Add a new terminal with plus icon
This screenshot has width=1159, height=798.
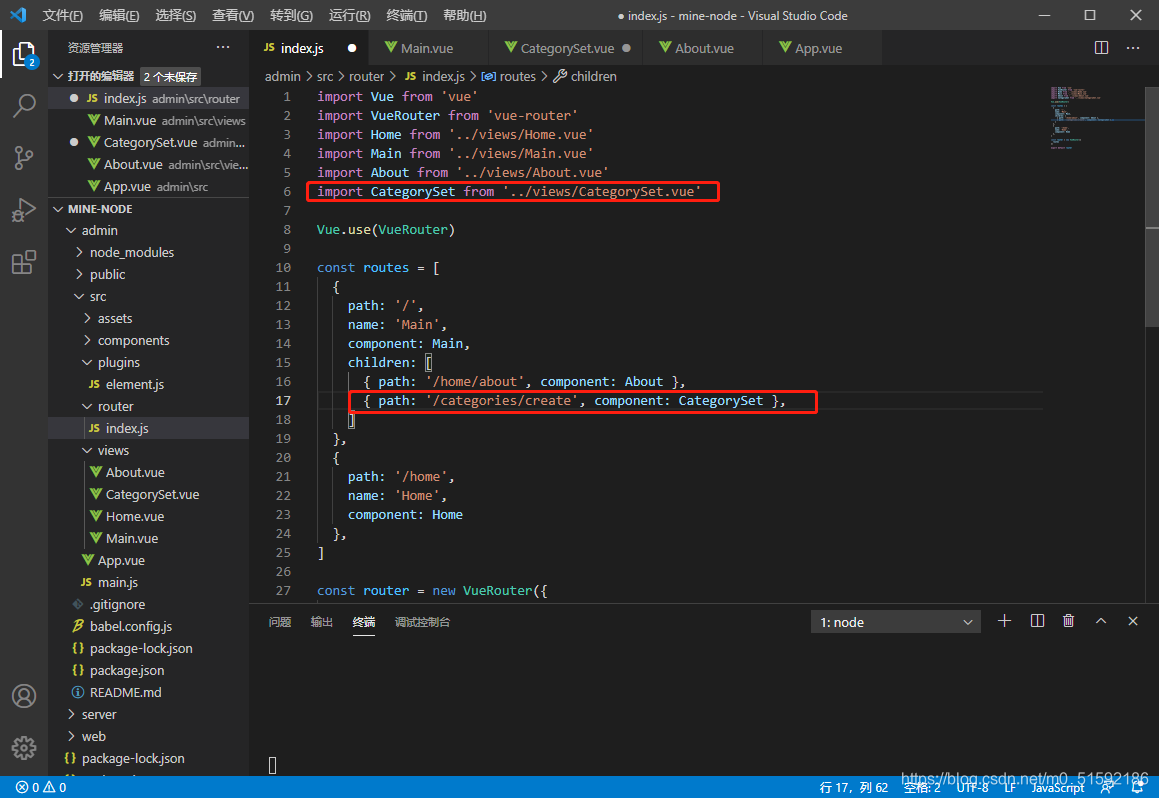pos(1005,621)
